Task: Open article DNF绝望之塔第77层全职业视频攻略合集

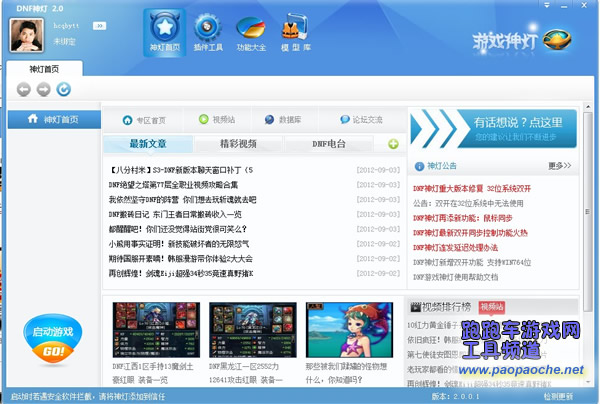Action: point(173,185)
